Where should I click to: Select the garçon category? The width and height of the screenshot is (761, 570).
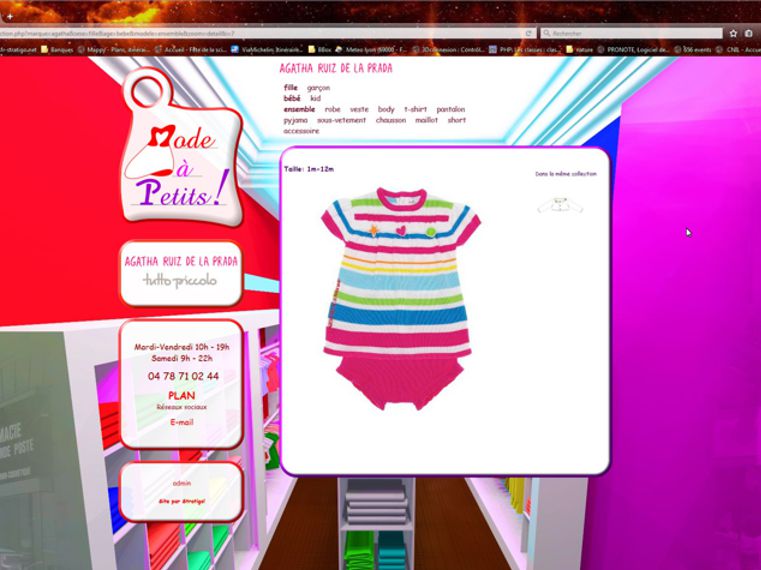click(318, 88)
